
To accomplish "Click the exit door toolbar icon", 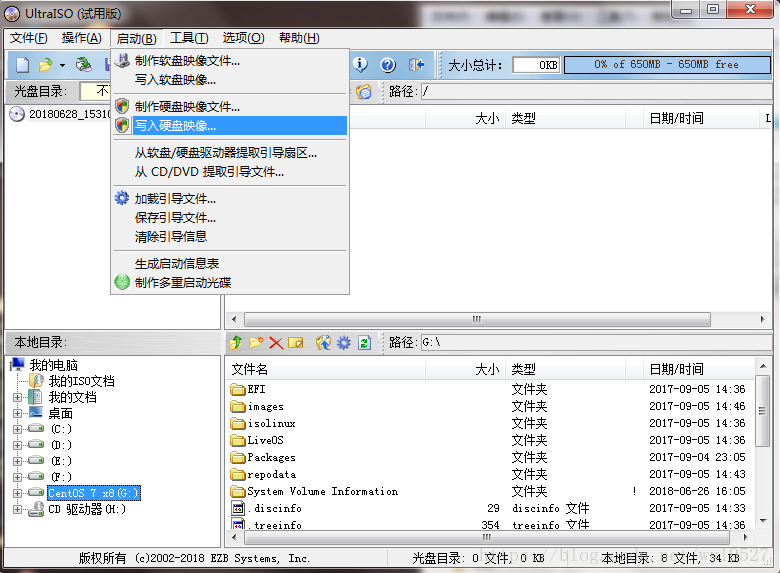I will [416, 65].
